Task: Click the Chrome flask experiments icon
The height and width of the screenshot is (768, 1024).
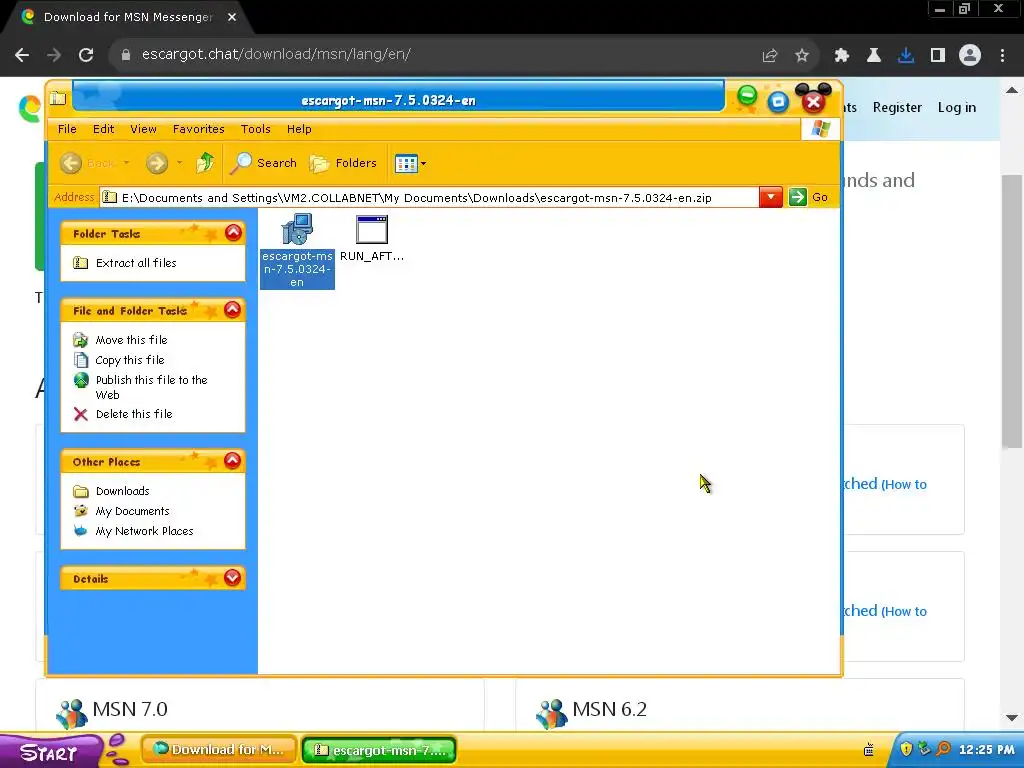Action: (x=874, y=56)
